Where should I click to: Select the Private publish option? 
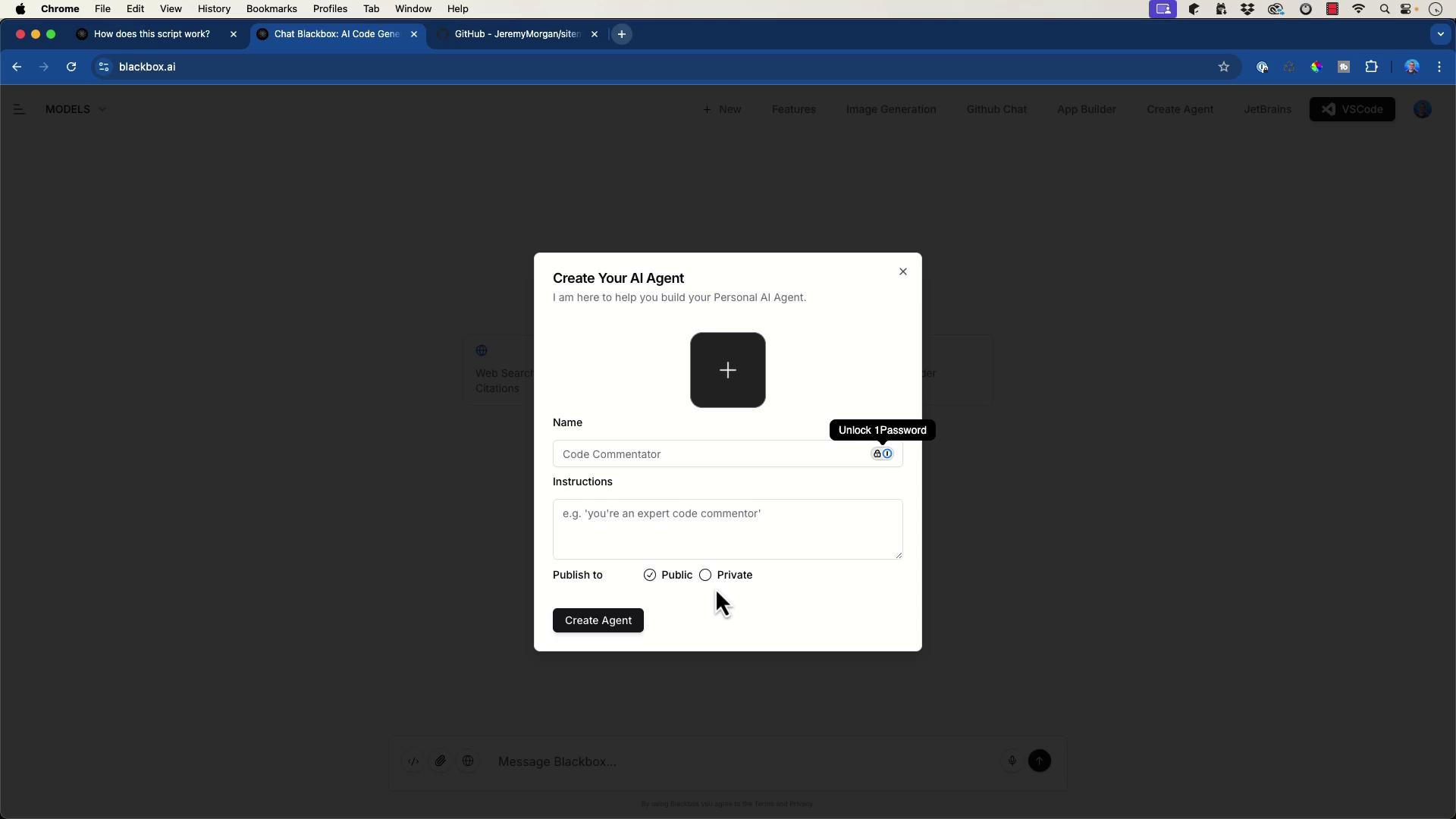[705, 575]
